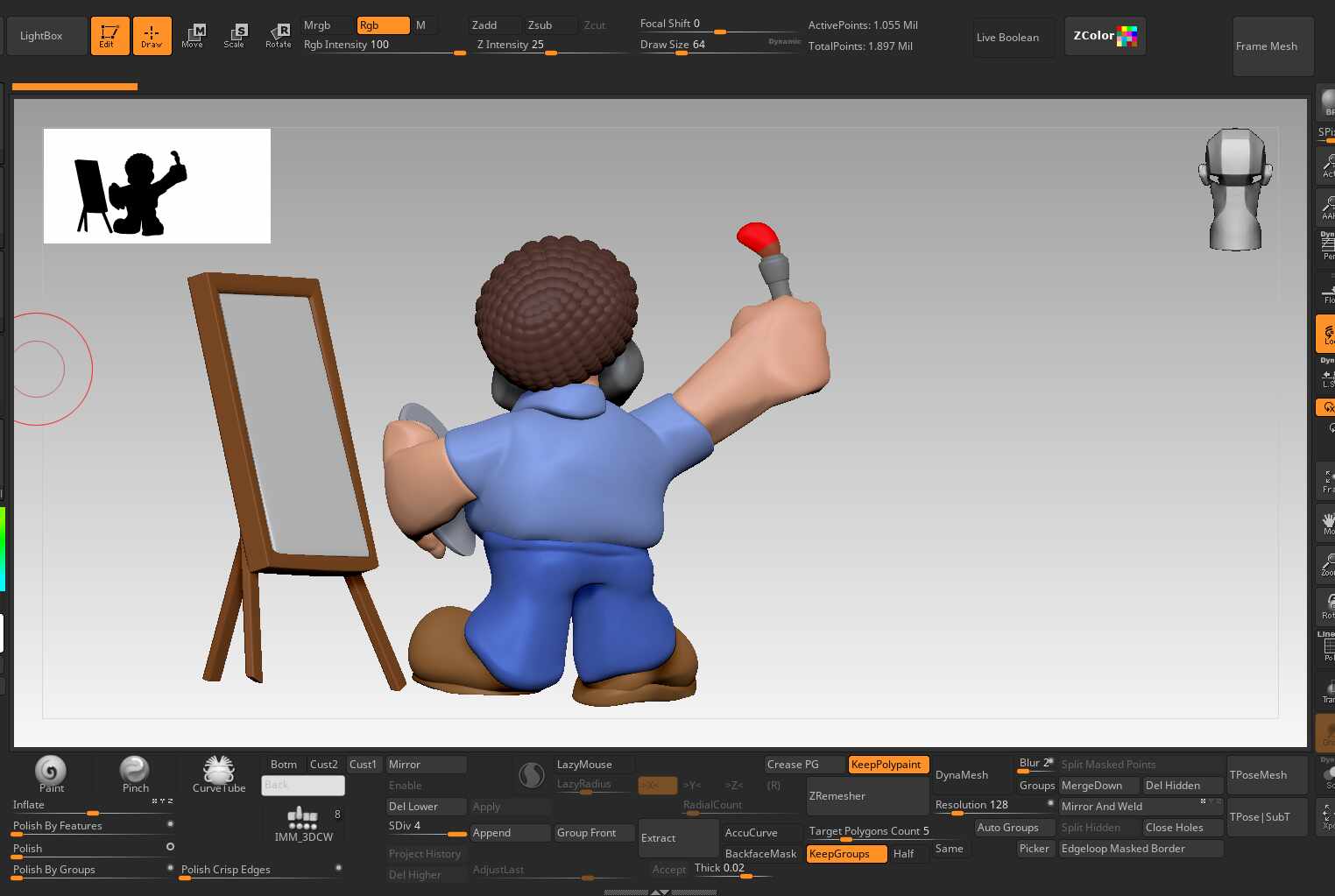Screen dimensions: 1335x896
Task: Select the Draw mode icon
Action: tap(152, 36)
